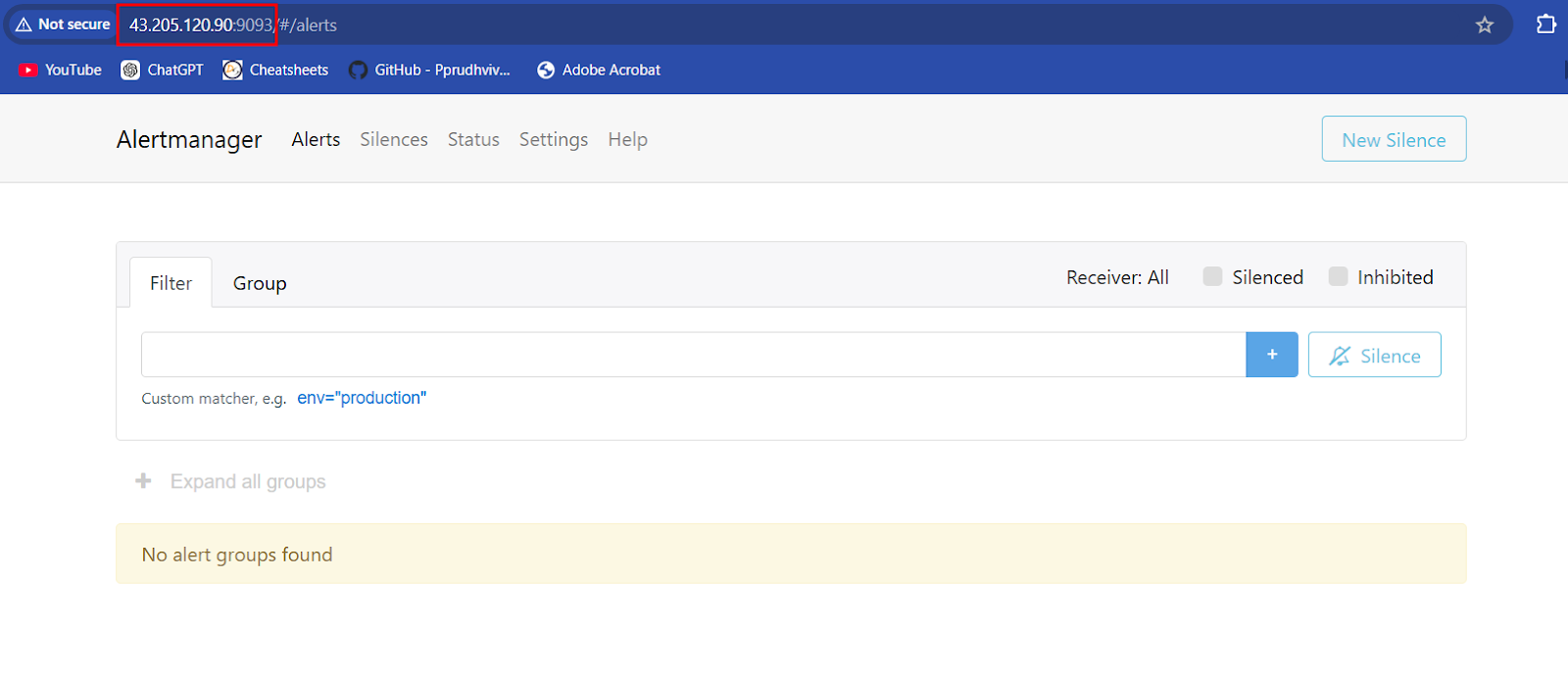The width and height of the screenshot is (1568, 677).
Task: Toggle the Silenced checkbox
Action: click(x=1212, y=276)
